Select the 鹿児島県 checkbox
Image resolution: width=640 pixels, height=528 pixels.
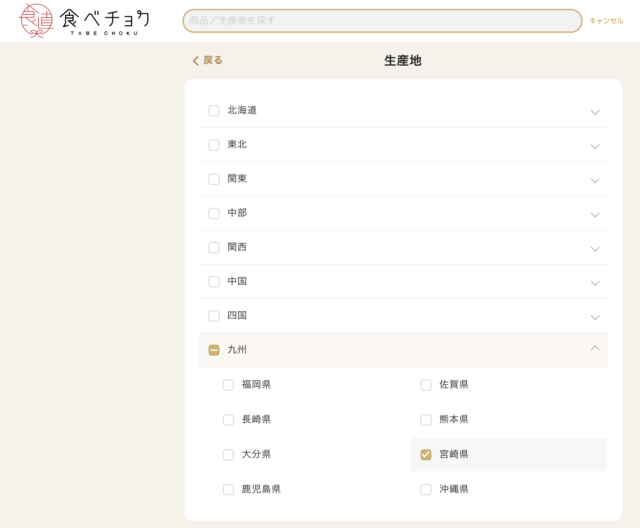[228, 490]
